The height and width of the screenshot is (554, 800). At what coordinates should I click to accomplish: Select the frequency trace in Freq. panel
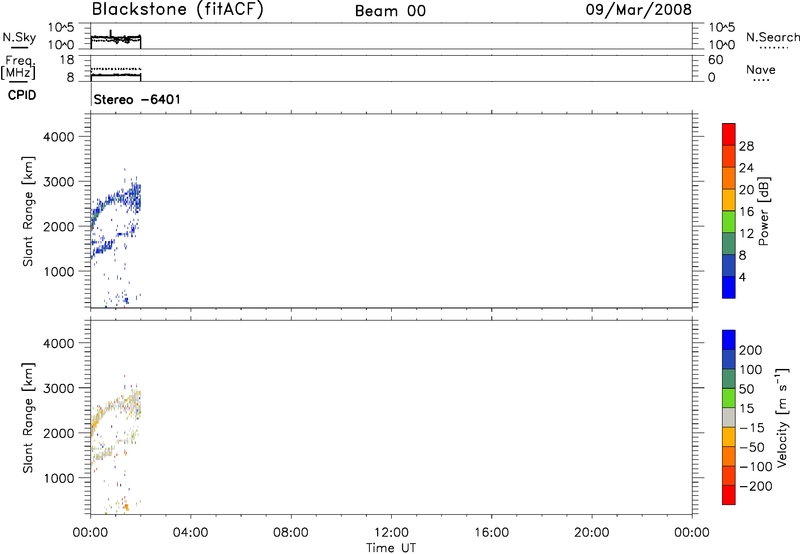pos(116,75)
